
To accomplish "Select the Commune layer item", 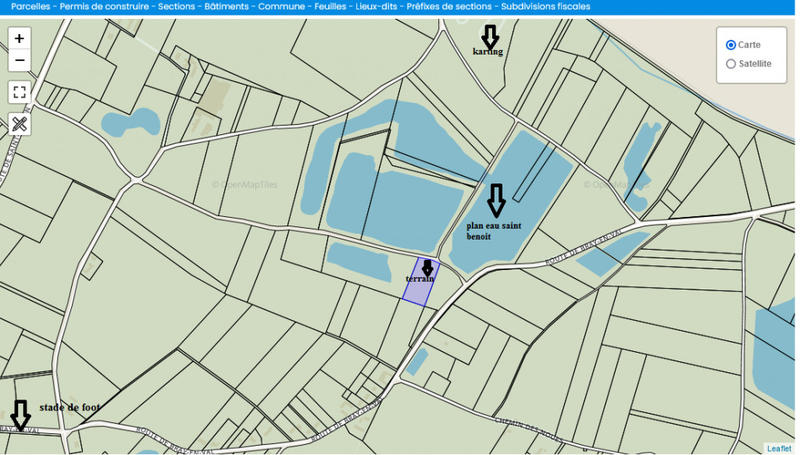I will [279, 6].
